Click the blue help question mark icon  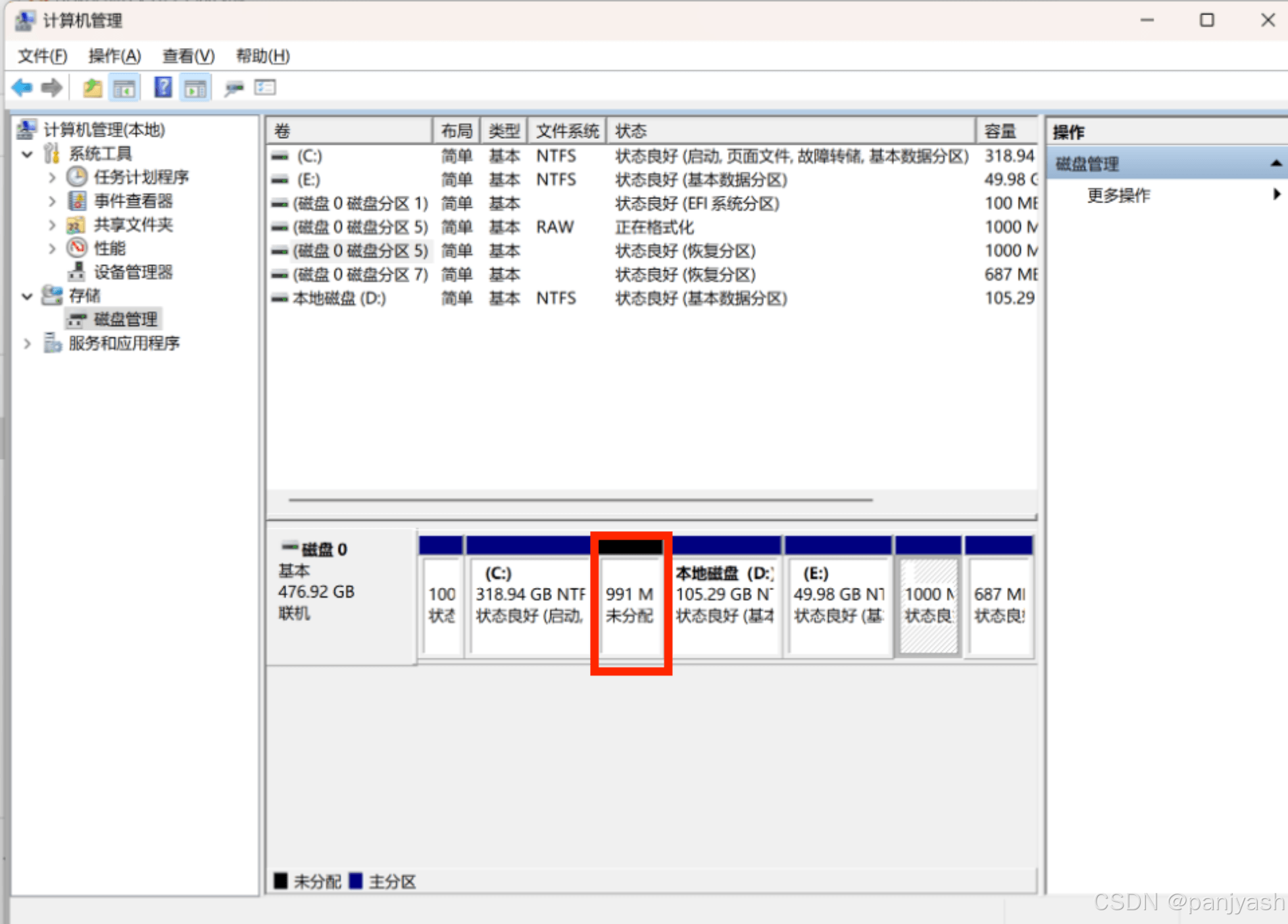162,87
